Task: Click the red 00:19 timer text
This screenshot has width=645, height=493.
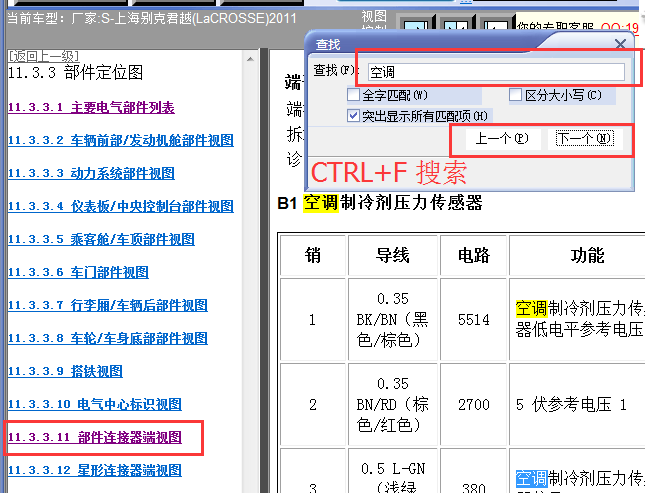Action: tap(619, 27)
